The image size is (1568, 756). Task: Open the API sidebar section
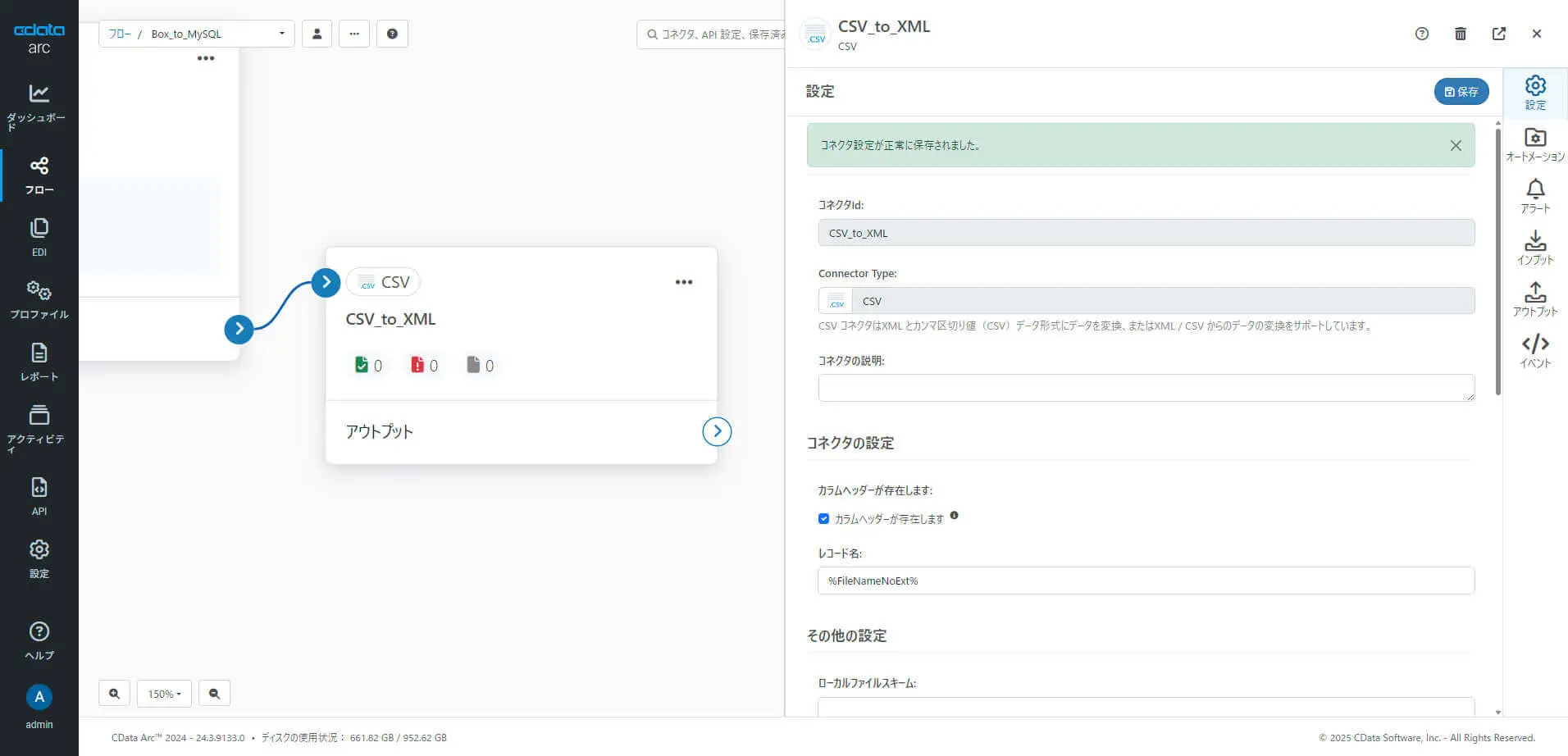[39, 496]
